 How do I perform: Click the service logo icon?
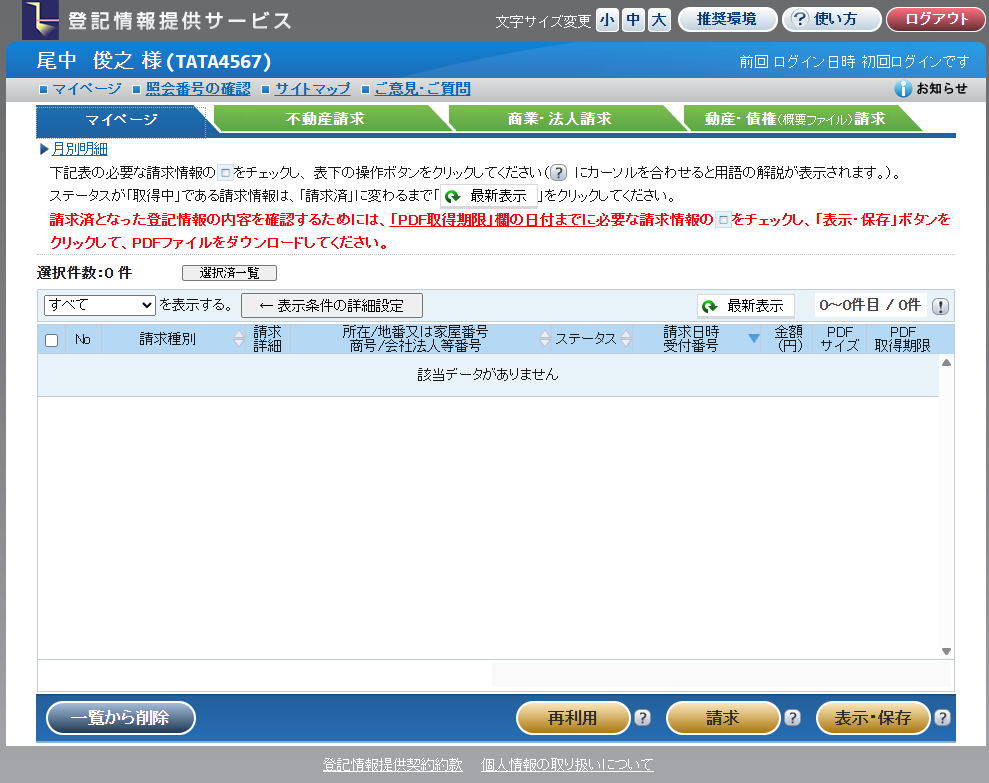click(40, 20)
